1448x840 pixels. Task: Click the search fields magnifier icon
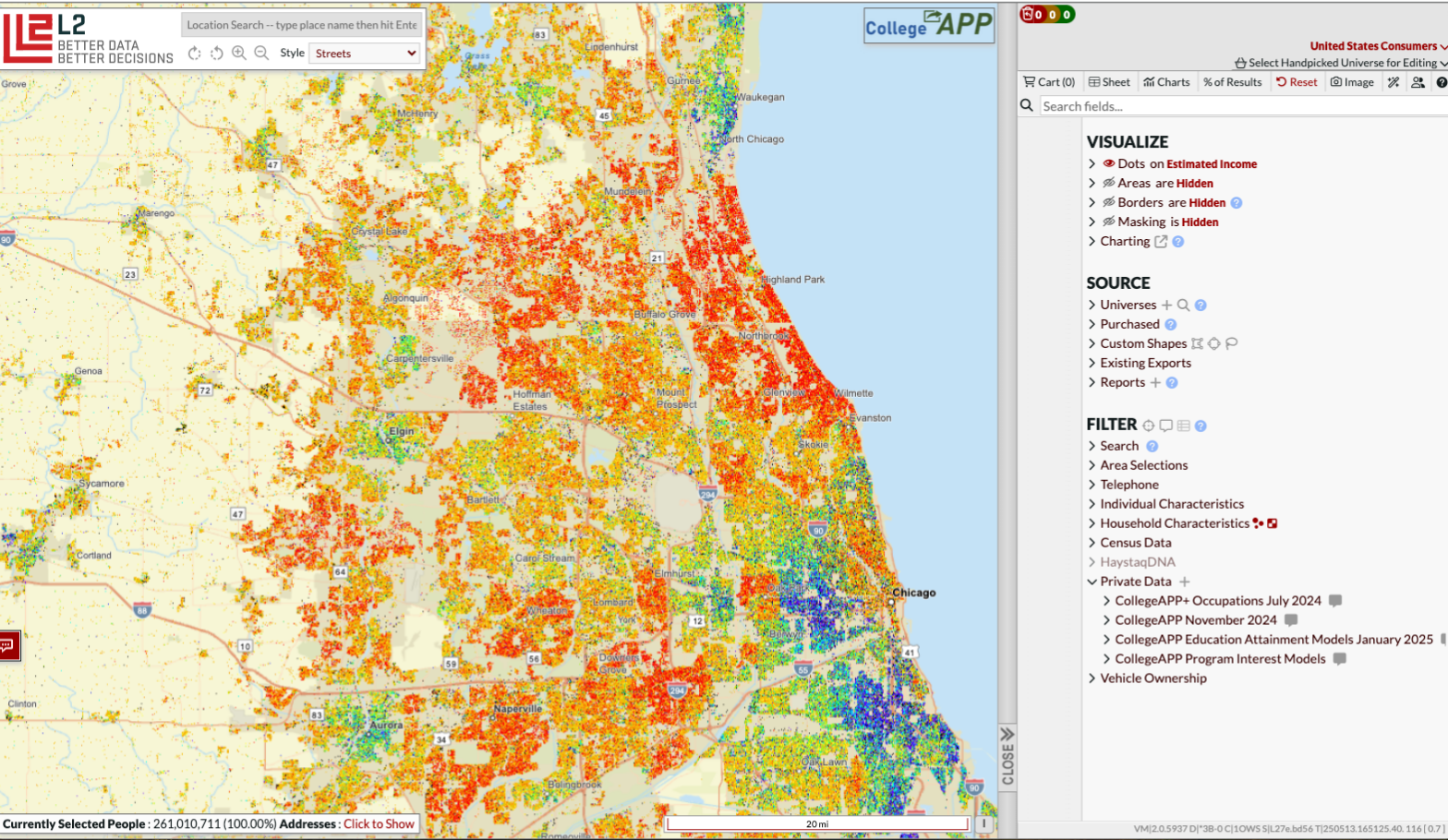click(1026, 105)
